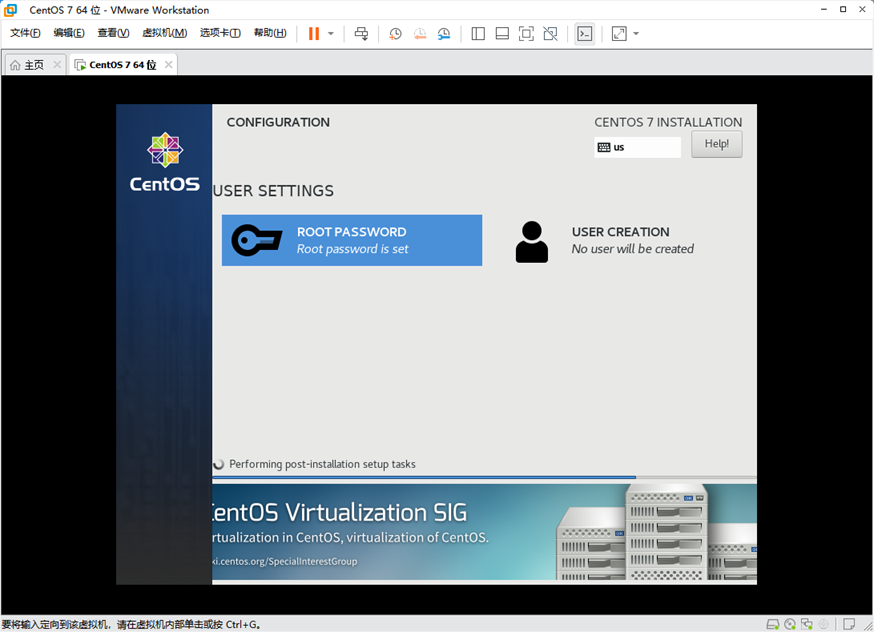874x632 pixels.
Task: Toggle the thumbnail bar view
Action: pyautogui.click(x=502, y=33)
